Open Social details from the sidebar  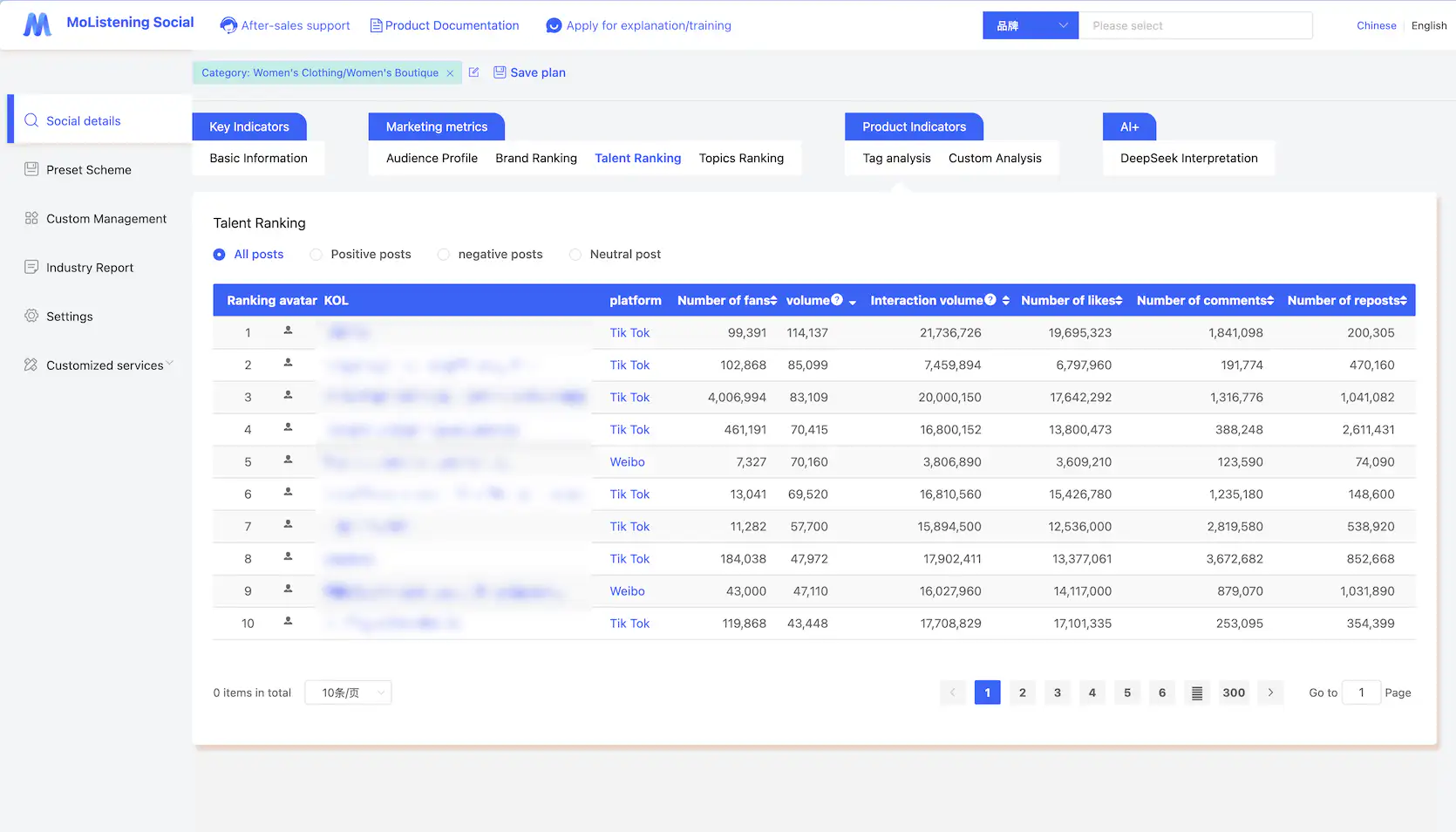82,120
